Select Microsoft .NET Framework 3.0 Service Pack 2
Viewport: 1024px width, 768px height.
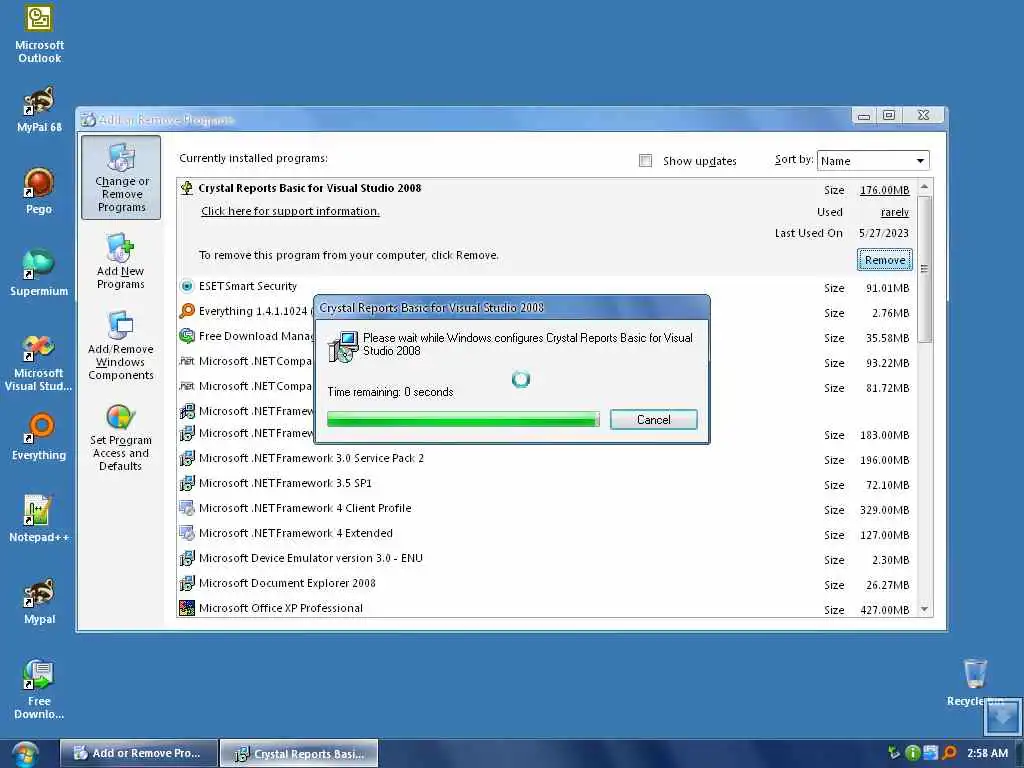click(x=547, y=459)
